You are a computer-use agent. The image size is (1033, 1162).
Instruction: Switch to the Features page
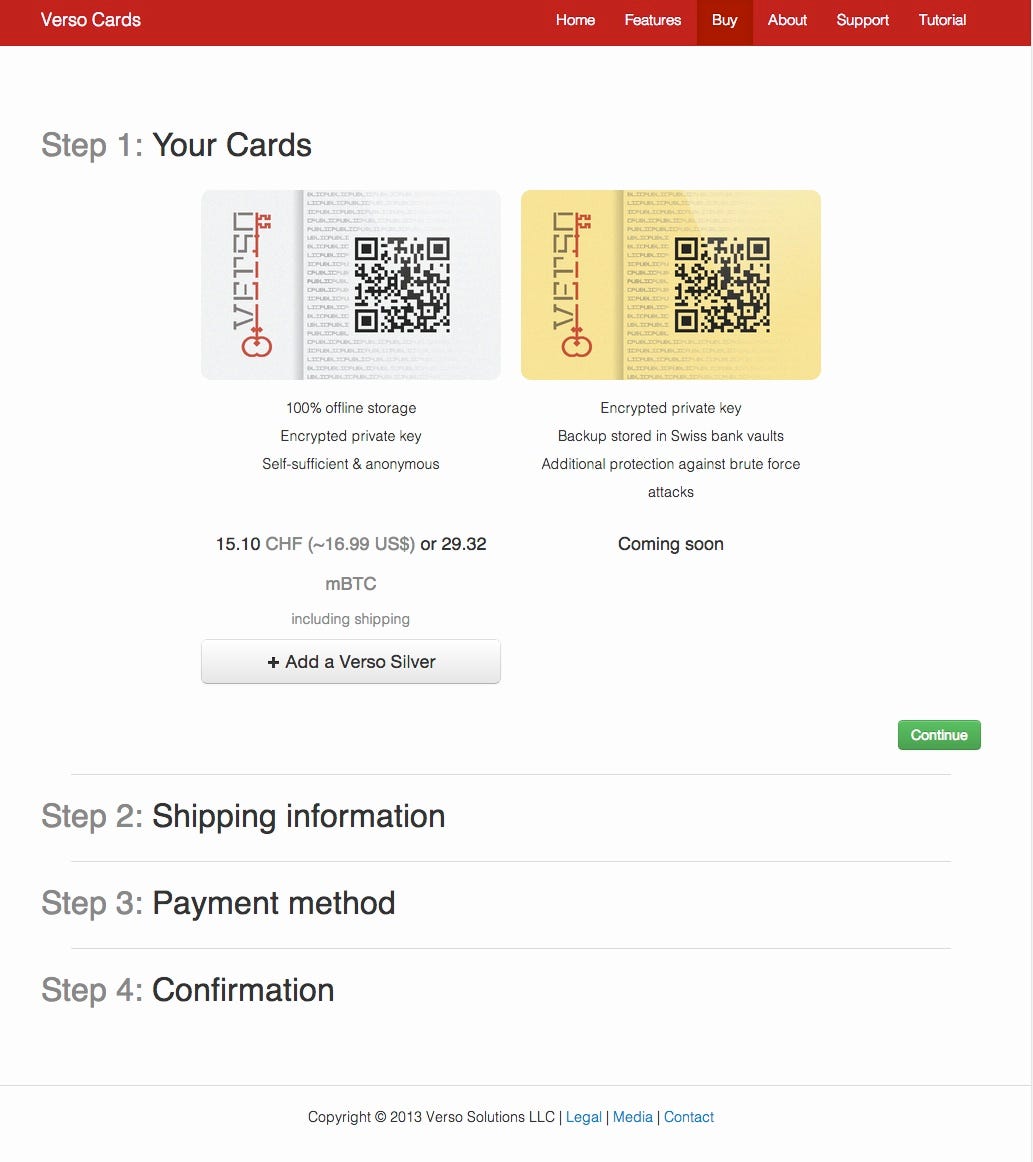click(653, 20)
